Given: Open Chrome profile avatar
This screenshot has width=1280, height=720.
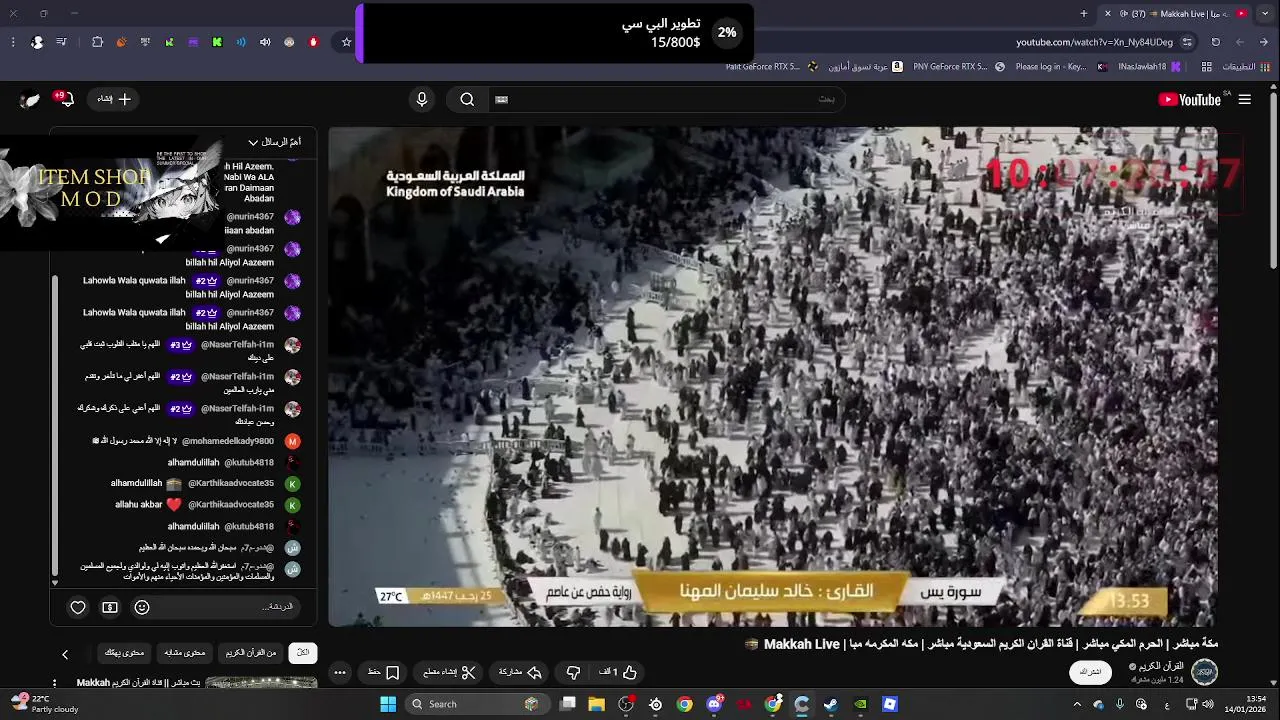Looking at the screenshot, I should click(x=37, y=42).
